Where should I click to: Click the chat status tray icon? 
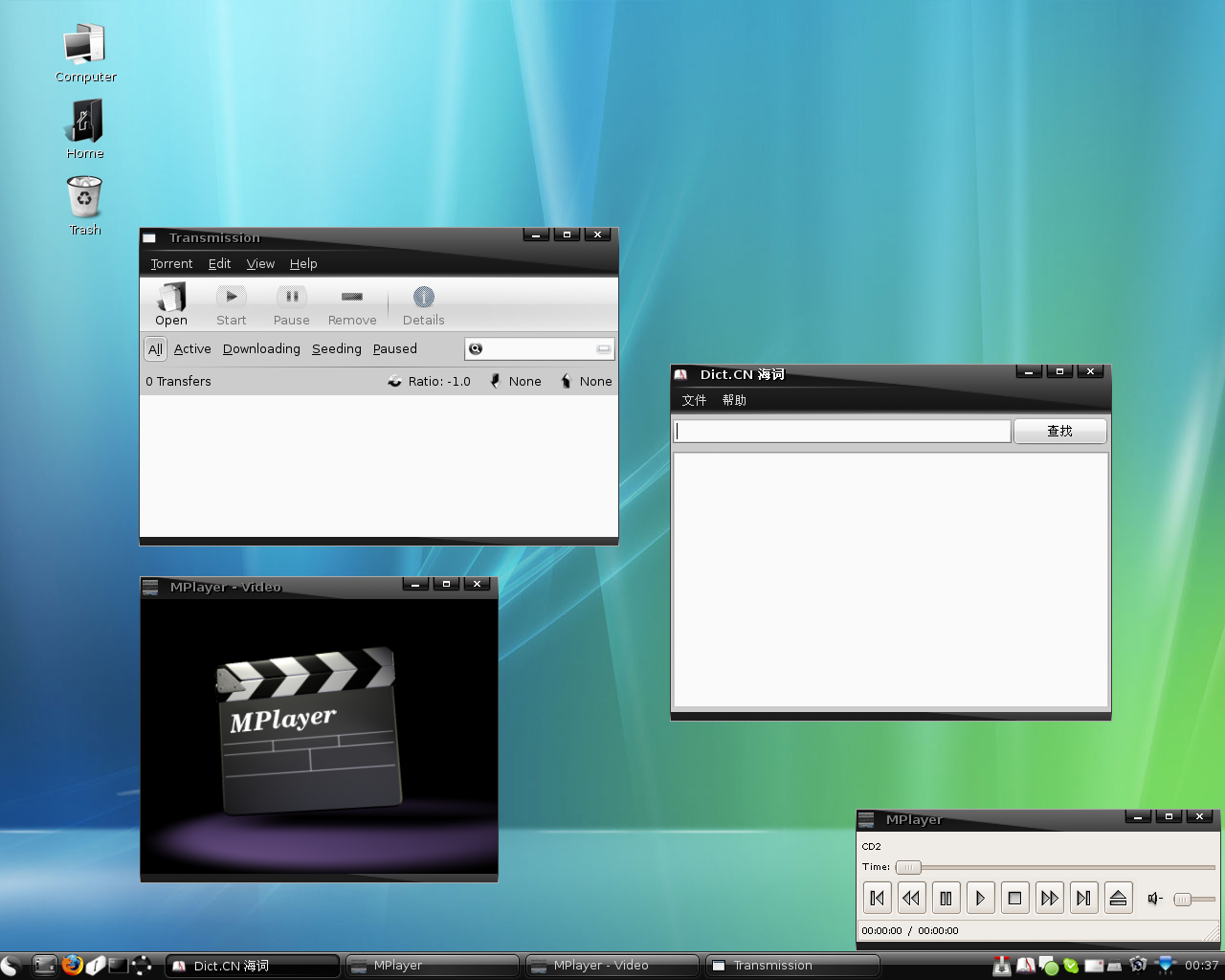(x=1048, y=966)
